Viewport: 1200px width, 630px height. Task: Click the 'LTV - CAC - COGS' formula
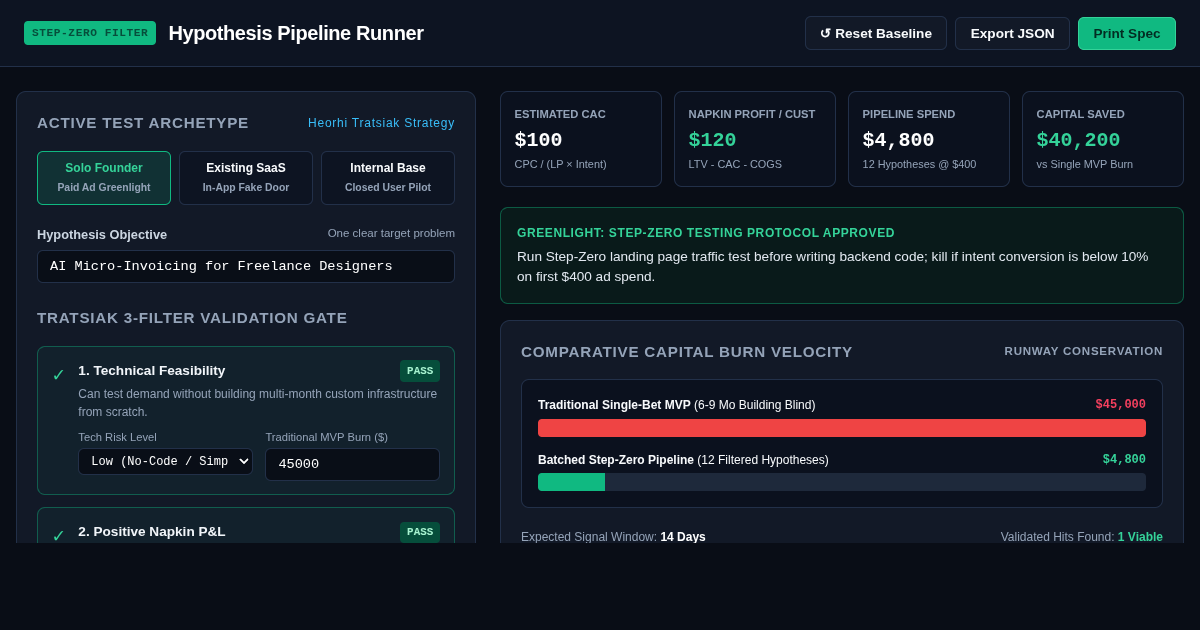735,164
